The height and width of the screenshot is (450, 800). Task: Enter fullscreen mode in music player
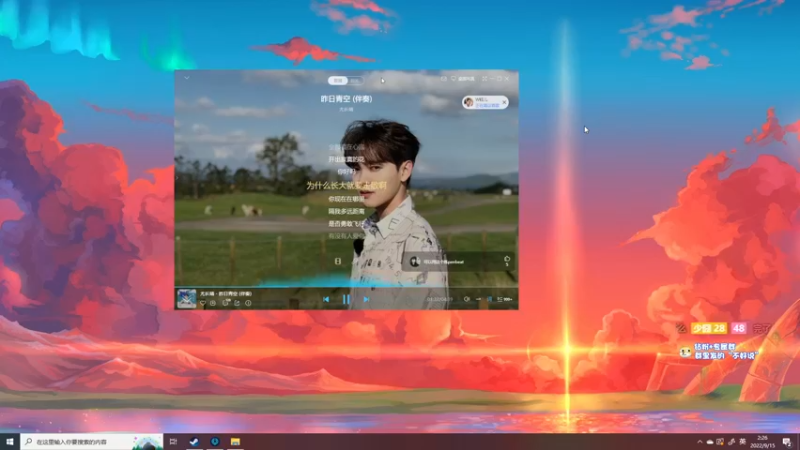click(x=484, y=79)
